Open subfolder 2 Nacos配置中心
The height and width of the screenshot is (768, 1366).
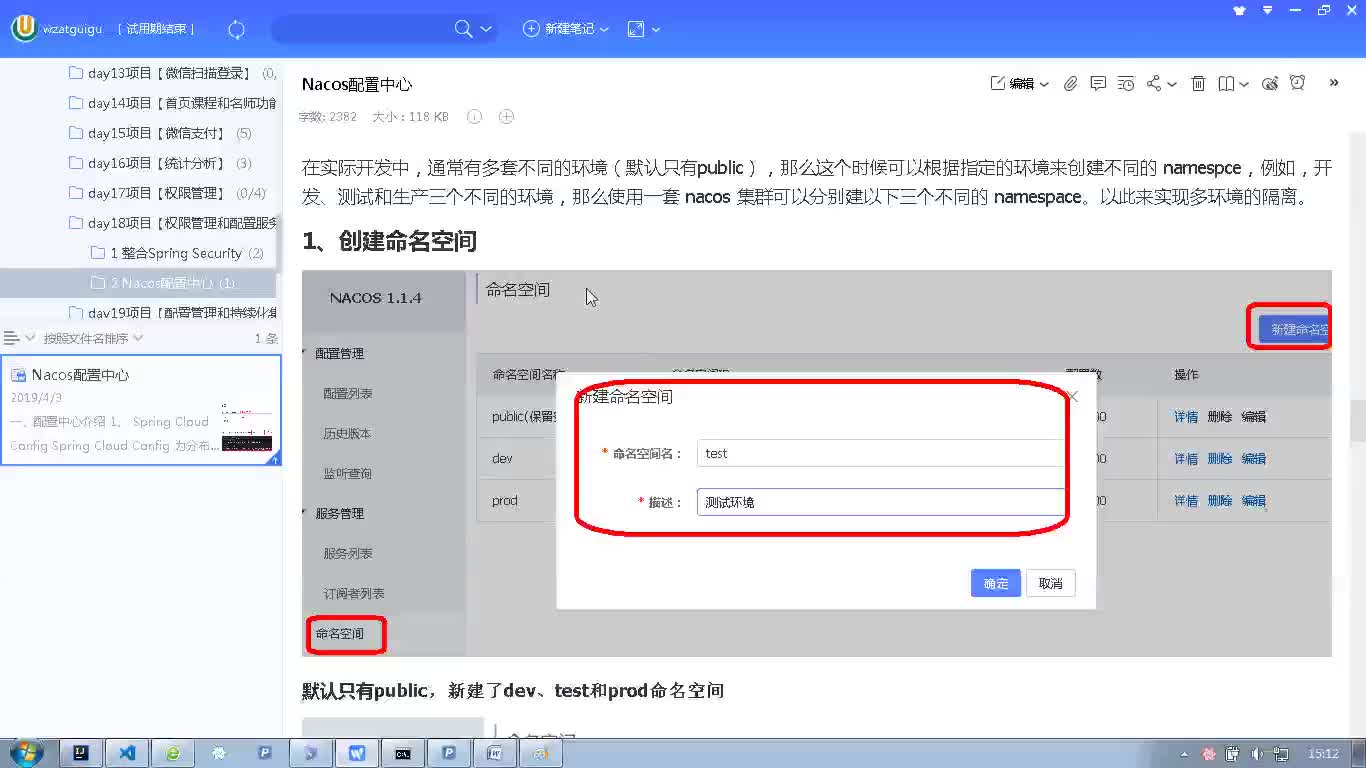click(x=163, y=283)
